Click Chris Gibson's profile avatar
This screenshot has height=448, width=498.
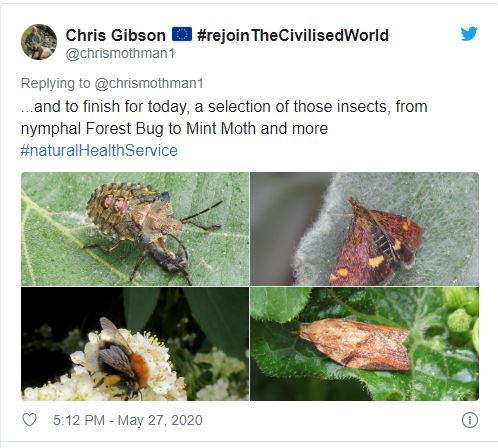(x=39, y=42)
